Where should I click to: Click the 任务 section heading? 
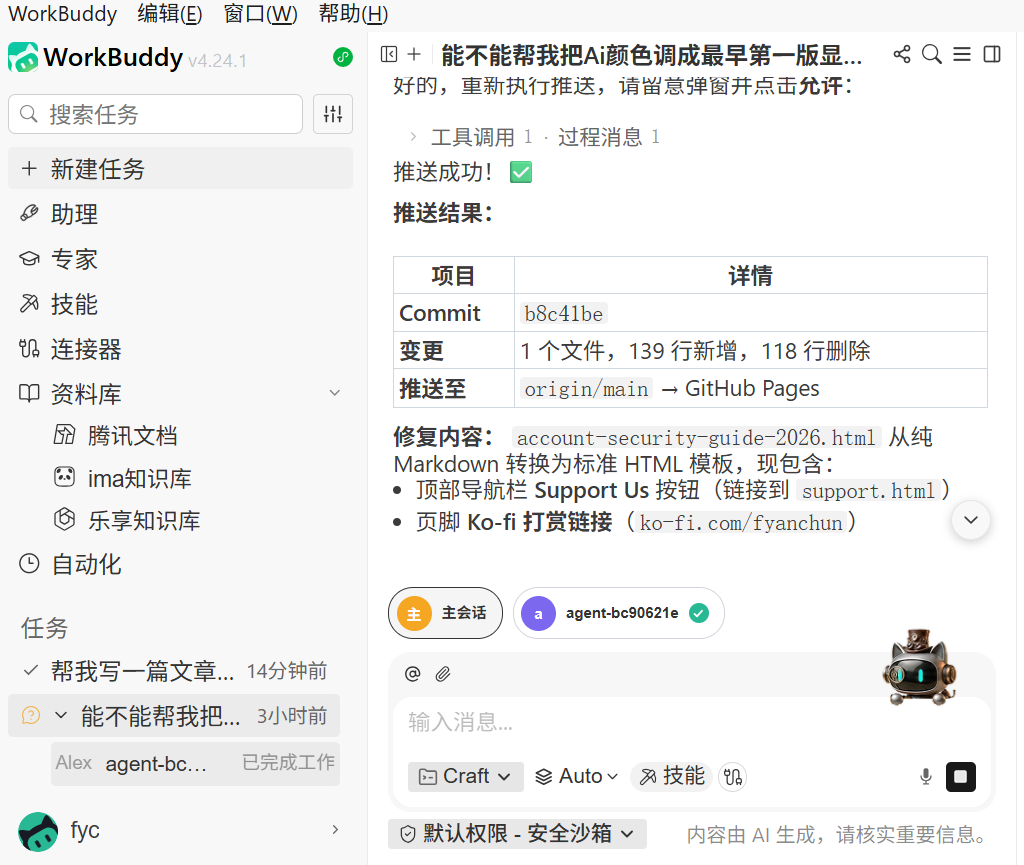(44, 628)
